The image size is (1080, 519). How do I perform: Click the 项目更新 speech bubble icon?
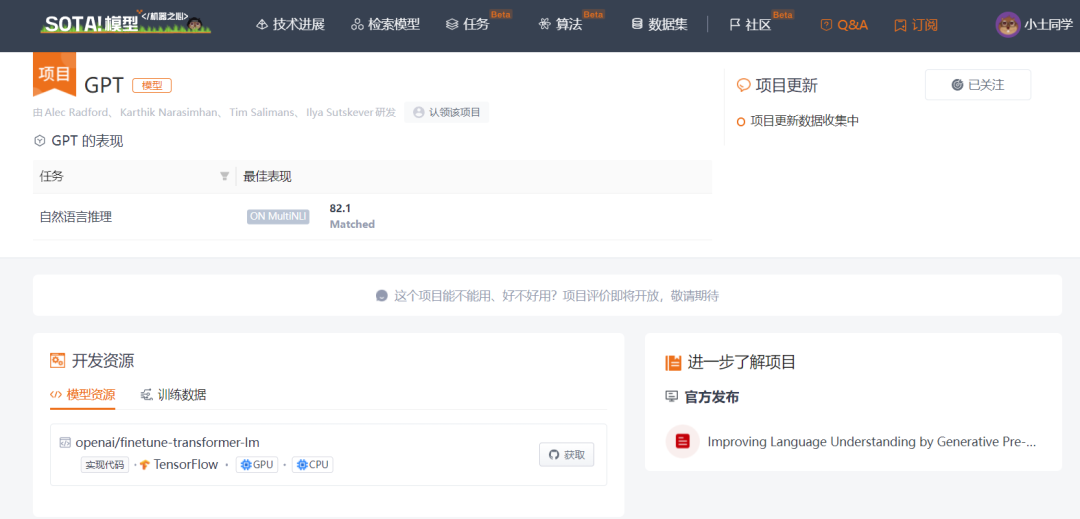[x=743, y=85]
